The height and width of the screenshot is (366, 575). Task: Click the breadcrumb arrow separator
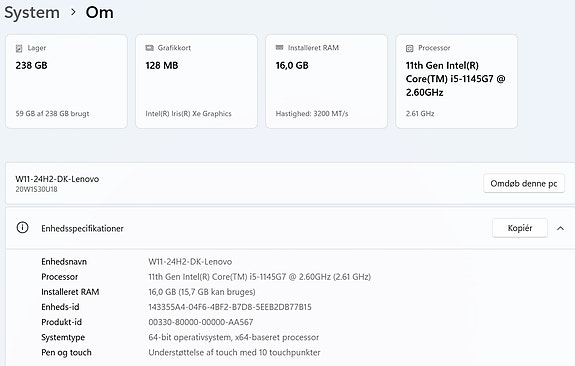coord(73,12)
